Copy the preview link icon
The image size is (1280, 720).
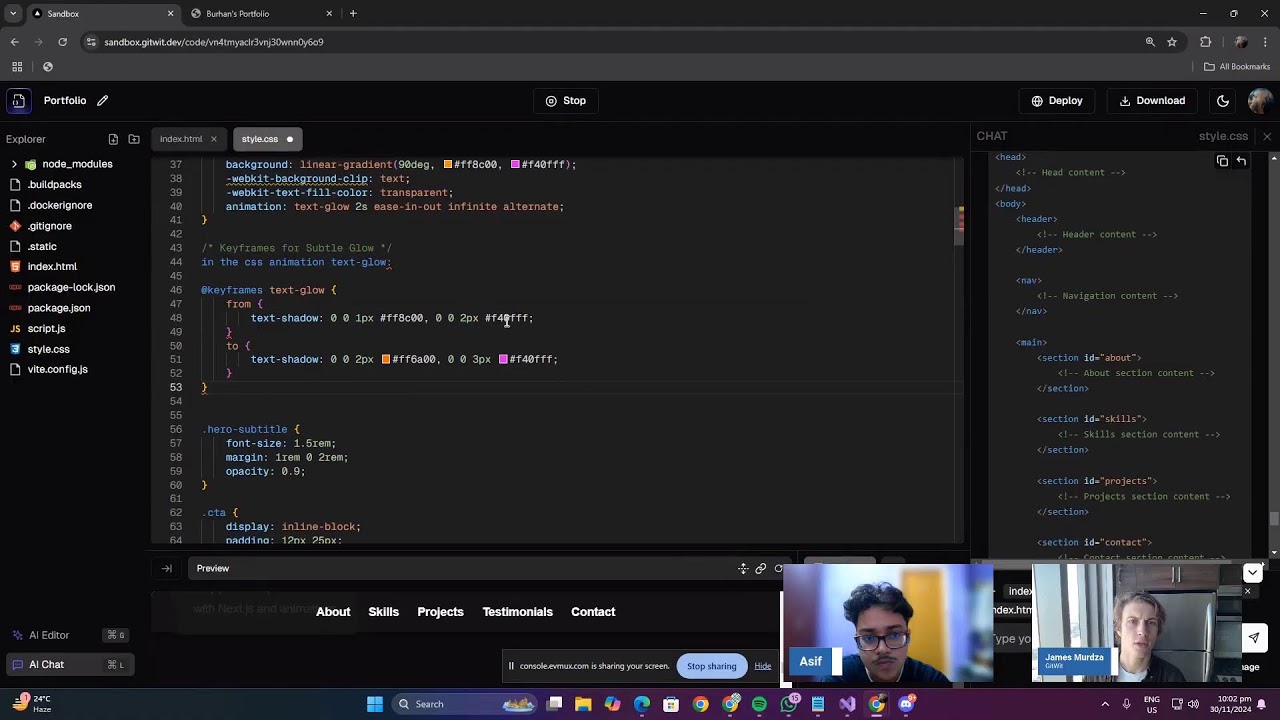pos(761,568)
